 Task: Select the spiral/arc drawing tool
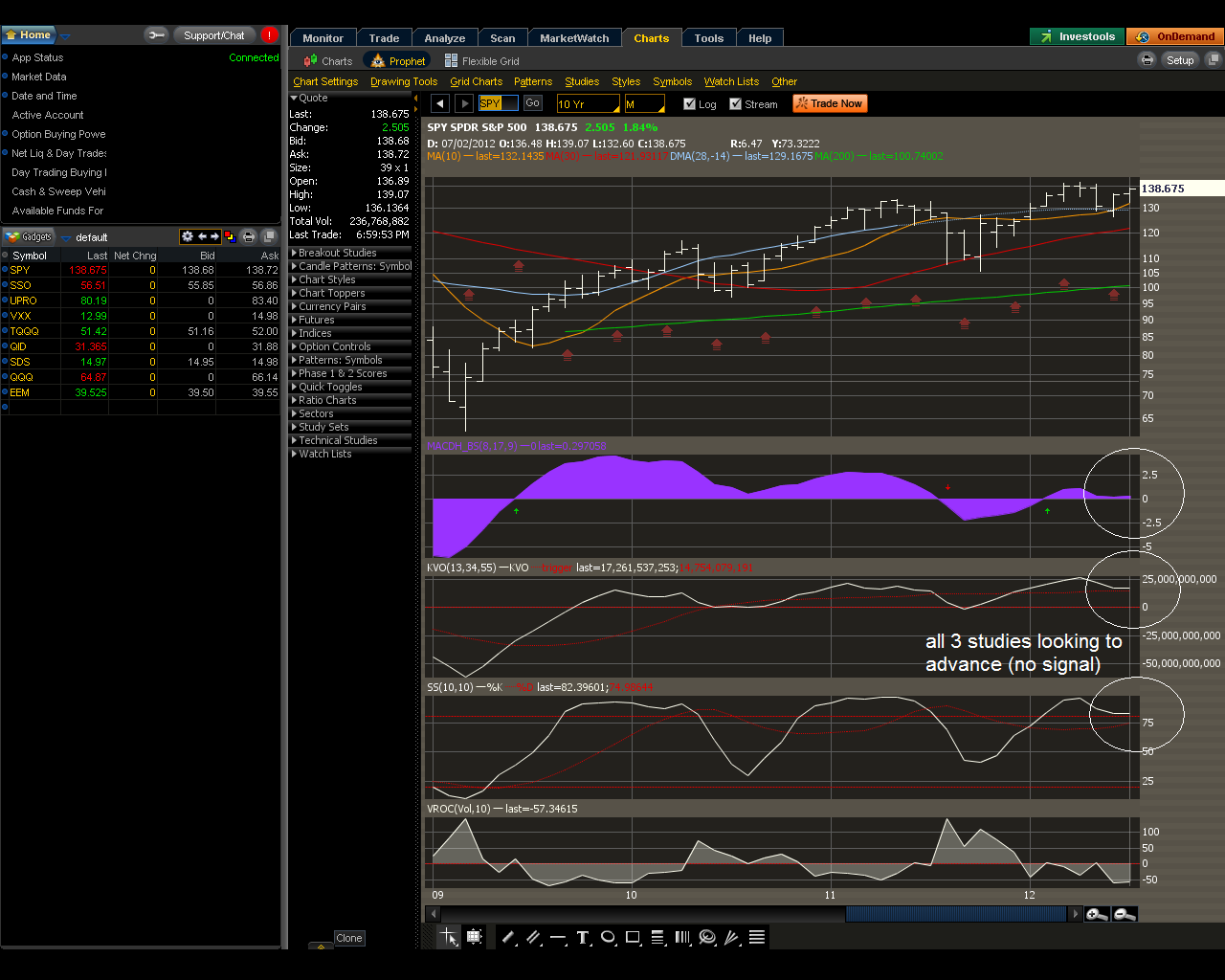click(707, 938)
